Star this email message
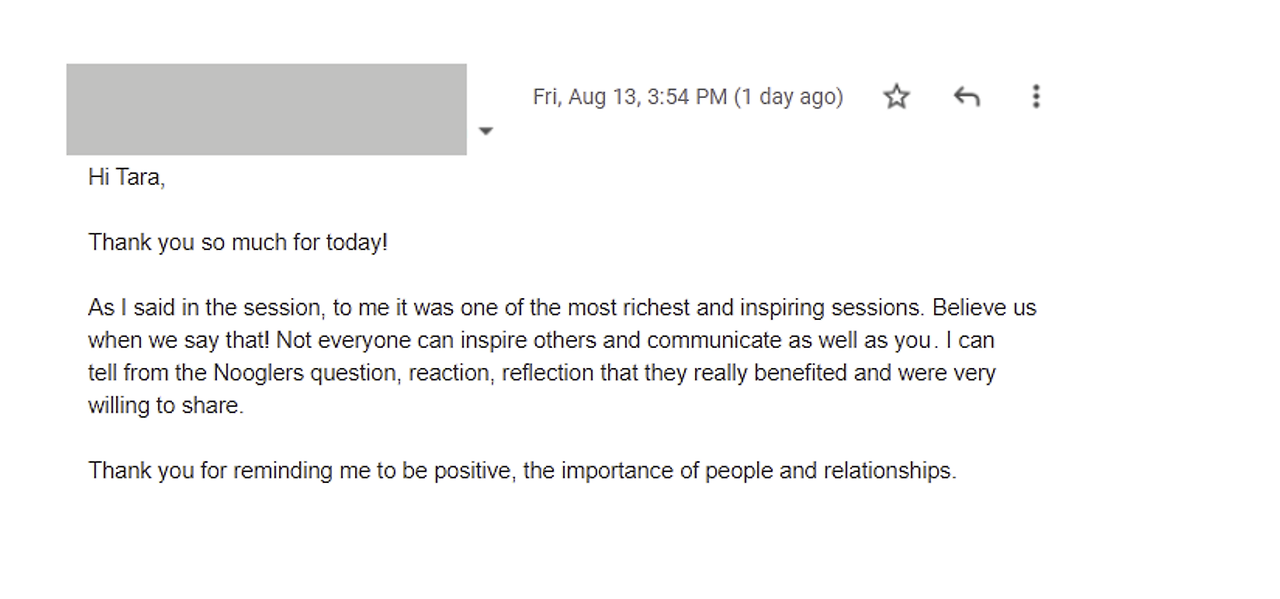Viewport: 1280px width, 599px height. (897, 96)
